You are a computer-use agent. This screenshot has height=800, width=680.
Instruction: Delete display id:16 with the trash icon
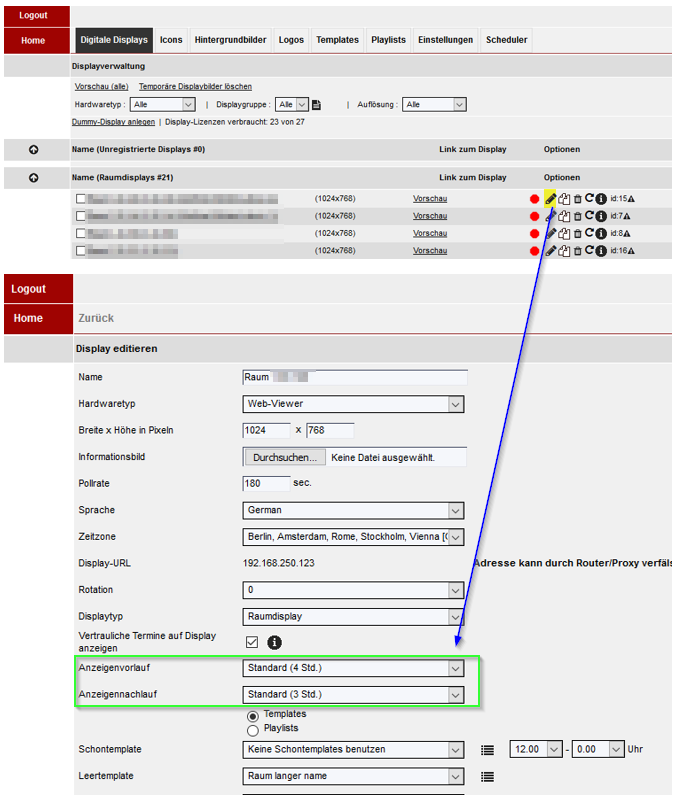point(577,252)
